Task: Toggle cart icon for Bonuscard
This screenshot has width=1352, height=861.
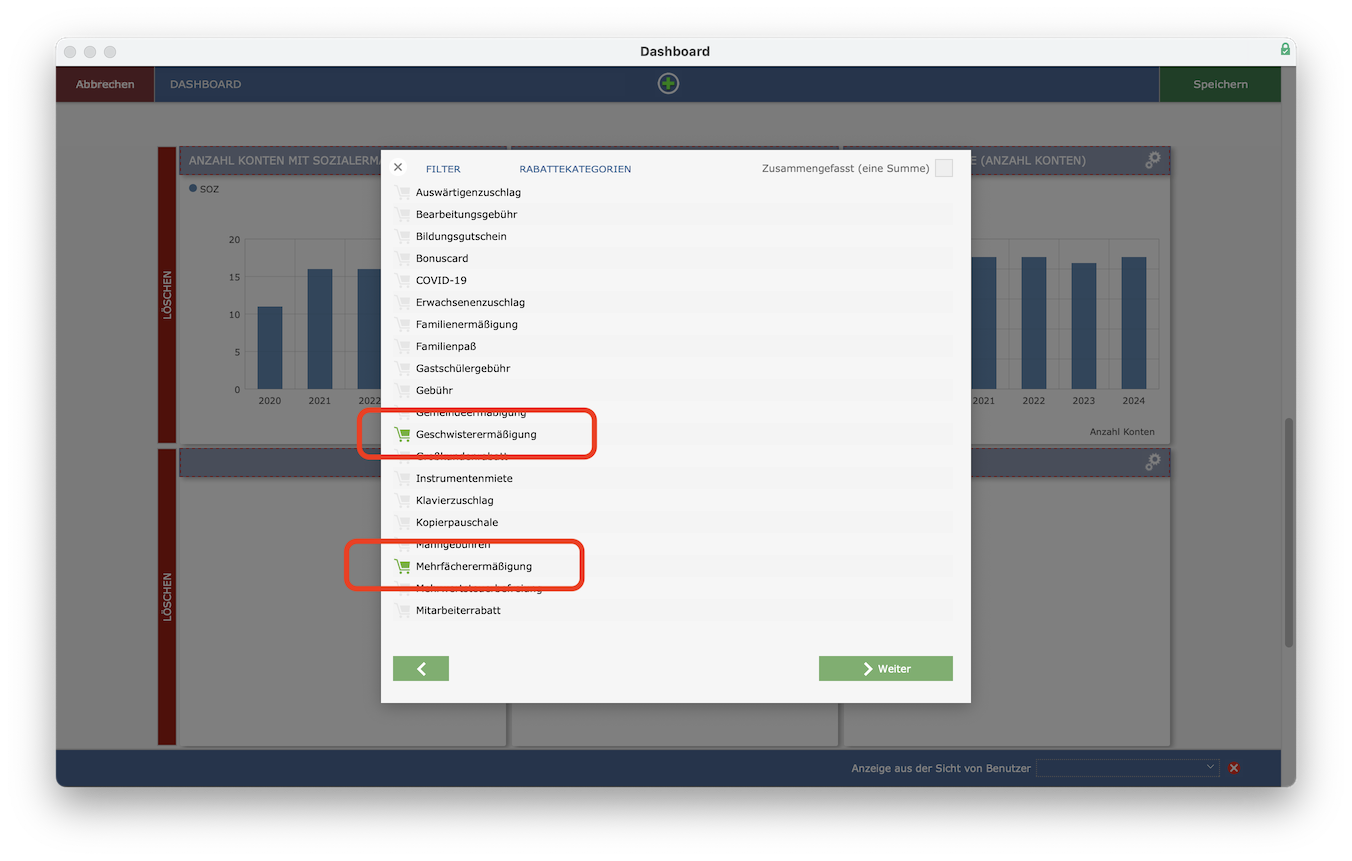Action: click(x=402, y=258)
